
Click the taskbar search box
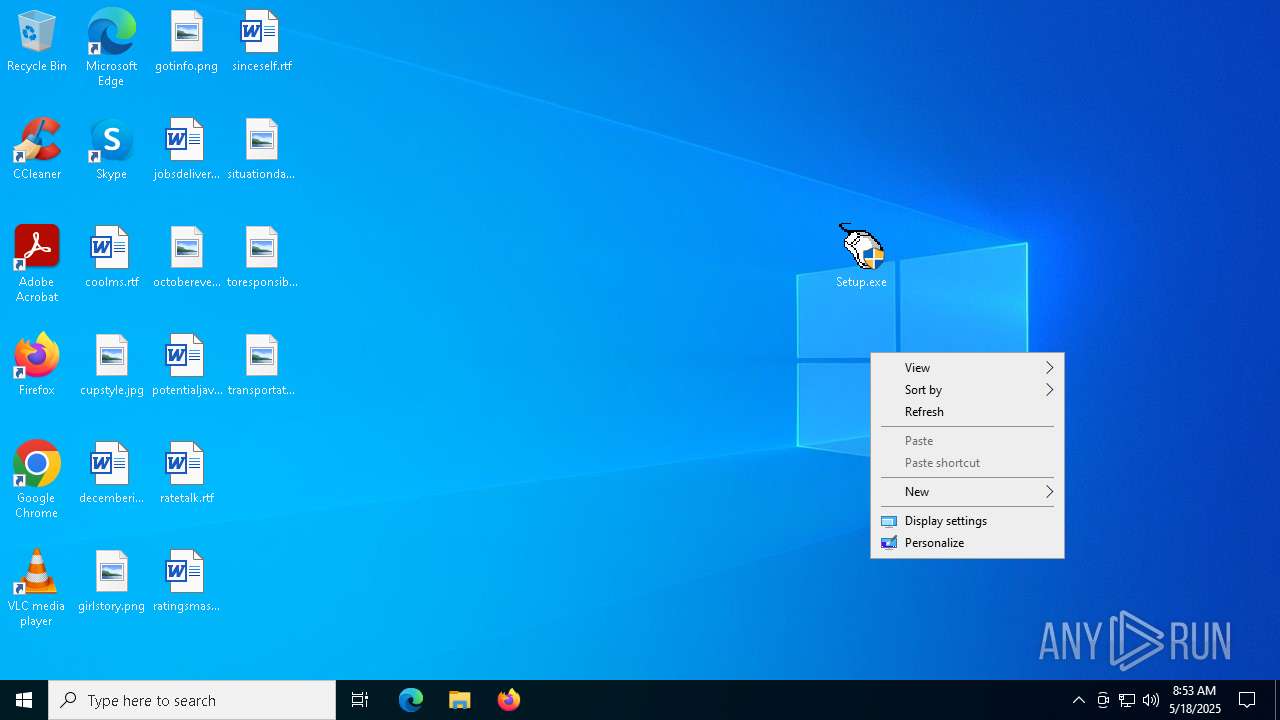(x=192, y=700)
